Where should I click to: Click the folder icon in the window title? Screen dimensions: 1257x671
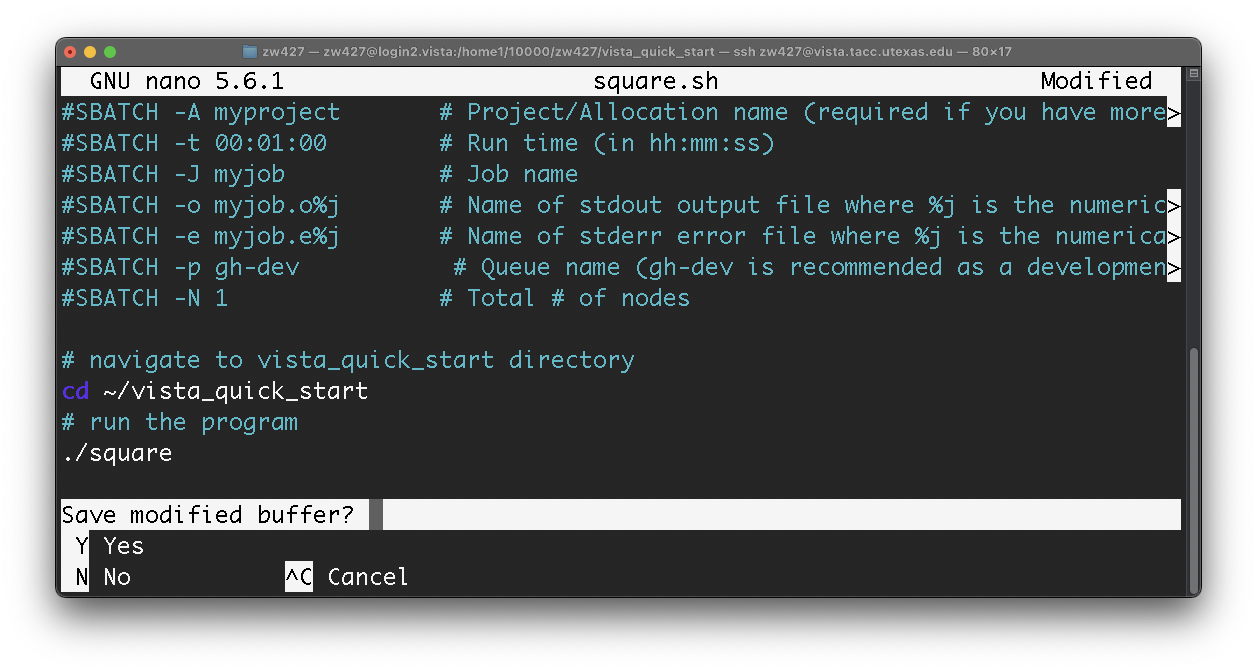point(250,52)
